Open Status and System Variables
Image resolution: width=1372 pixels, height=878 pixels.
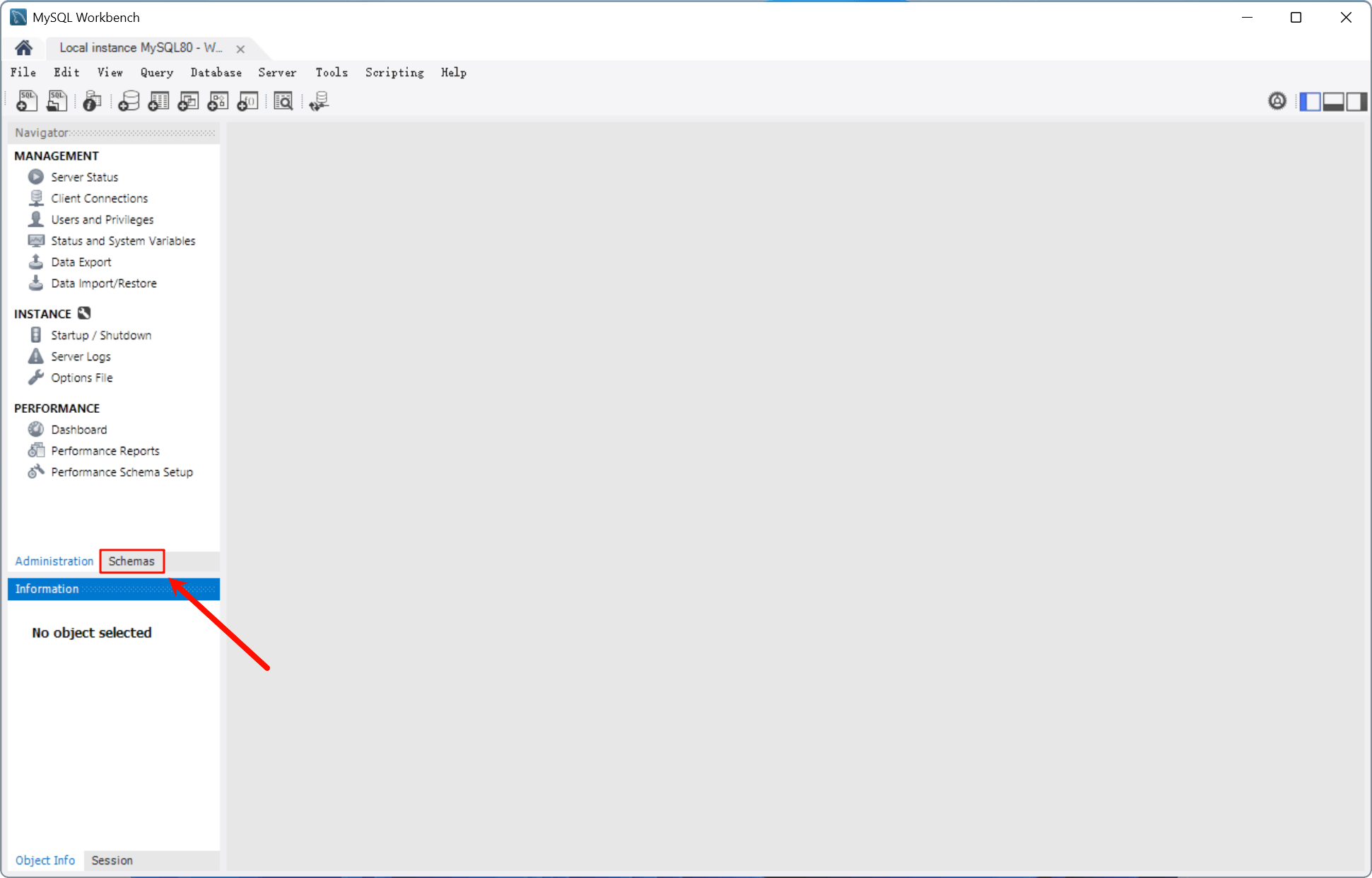click(x=123, y=240)
